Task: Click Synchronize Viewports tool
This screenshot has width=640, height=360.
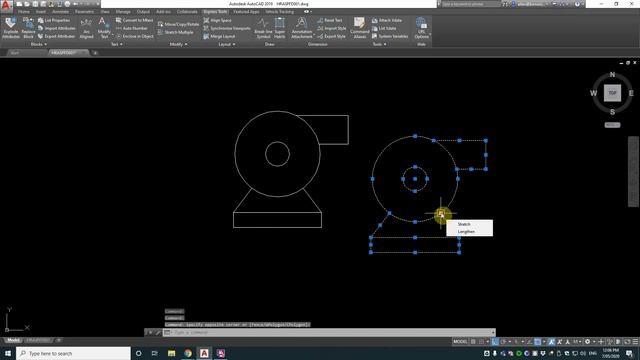Action: 227,28
